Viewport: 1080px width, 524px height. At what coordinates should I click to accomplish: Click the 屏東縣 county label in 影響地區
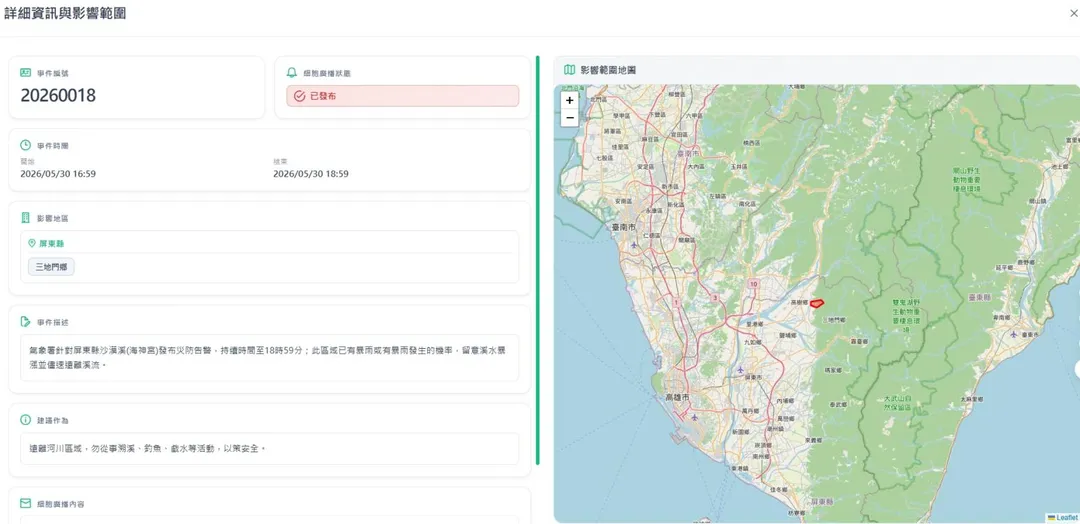pyautogui.click(x=52, y=244)
